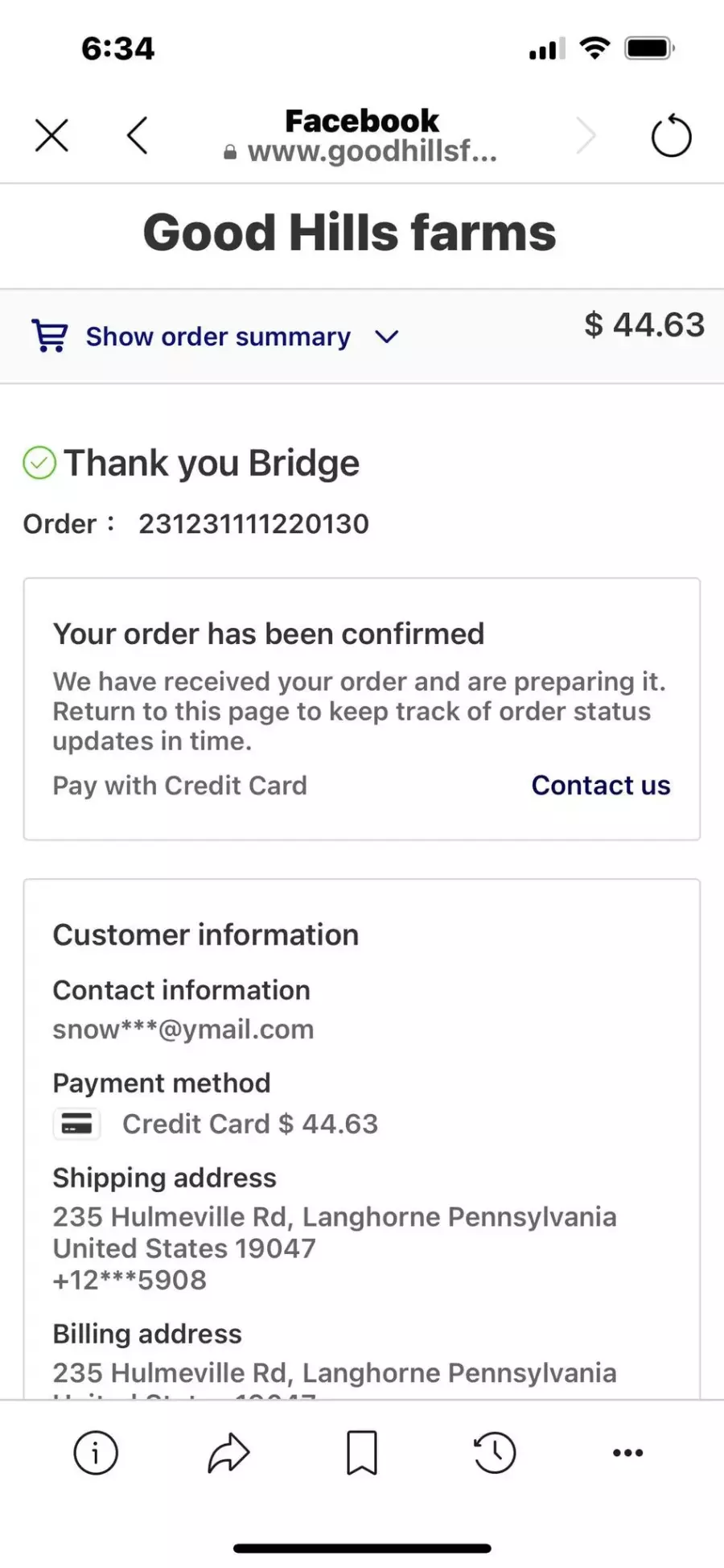Tap the green order confirmed checkmark
This screenshot has width=724, height=1568.
click(x=39, y=463)
